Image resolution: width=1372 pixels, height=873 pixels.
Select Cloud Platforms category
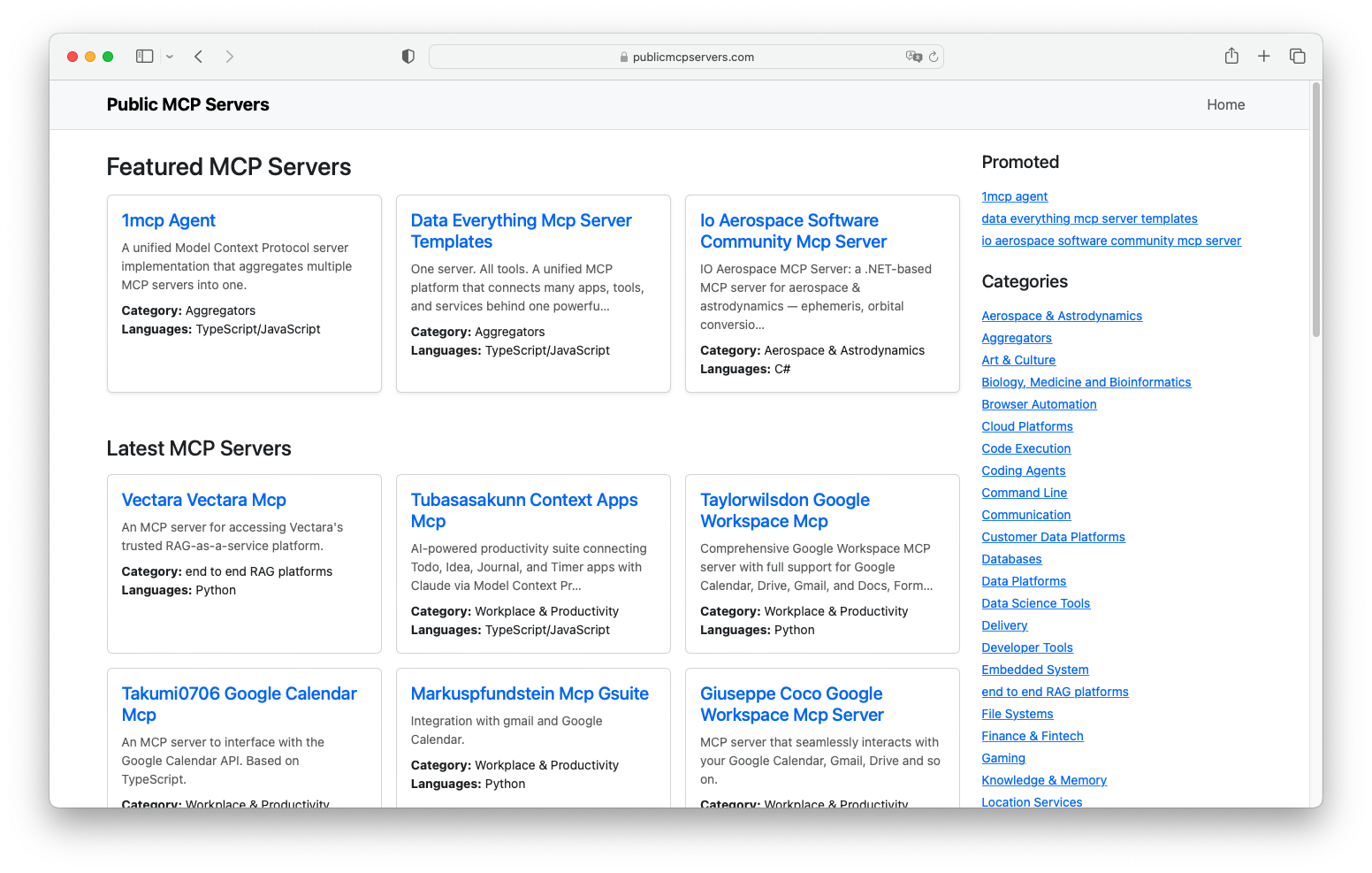click(x=1027, y=426)
